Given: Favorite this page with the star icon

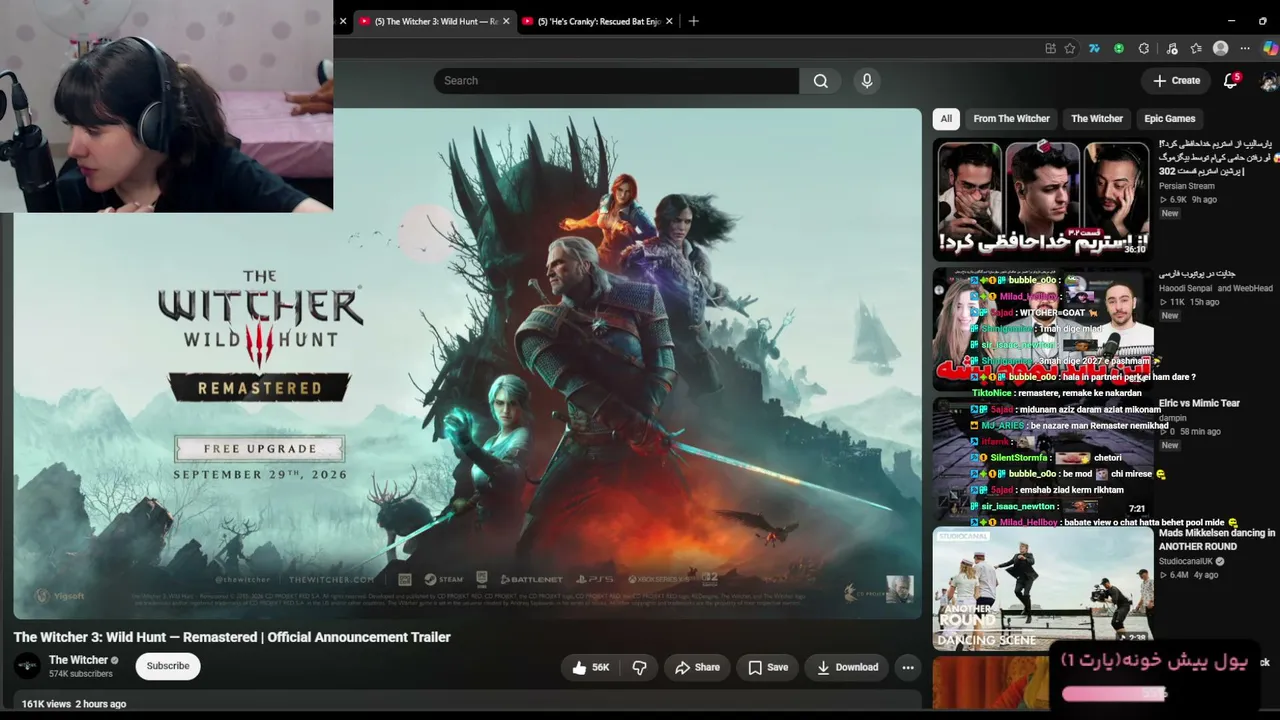Looking at the screenshot, I should pos(1070,48).
